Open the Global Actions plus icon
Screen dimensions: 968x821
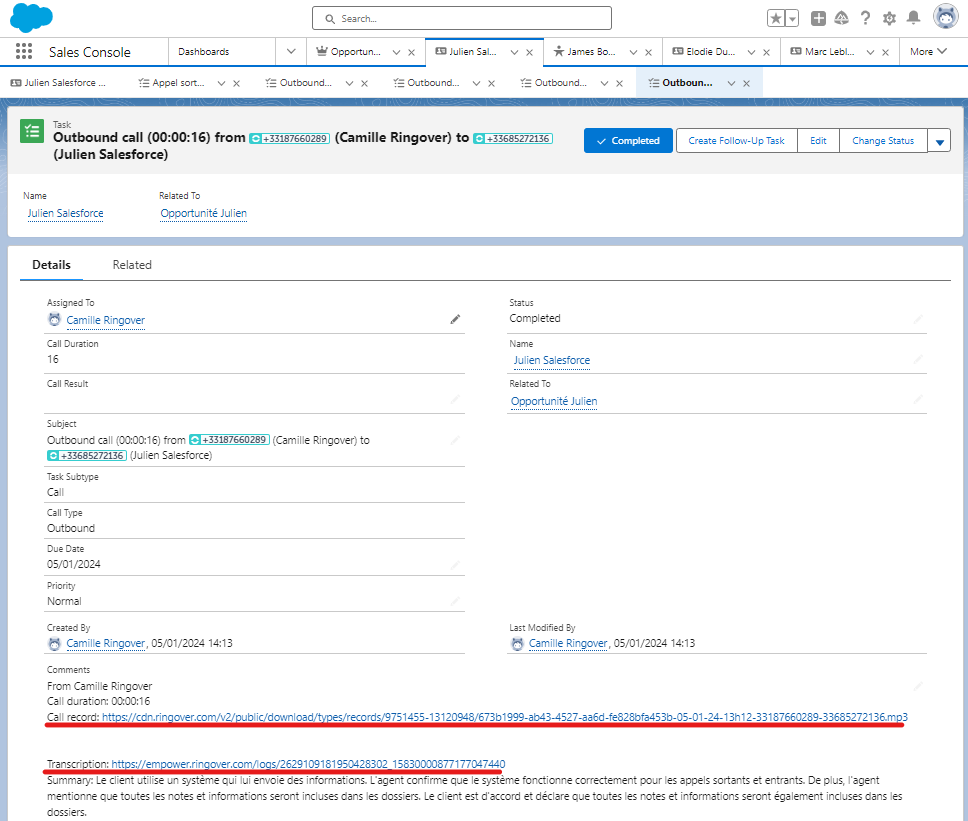[x=818, y=19]
